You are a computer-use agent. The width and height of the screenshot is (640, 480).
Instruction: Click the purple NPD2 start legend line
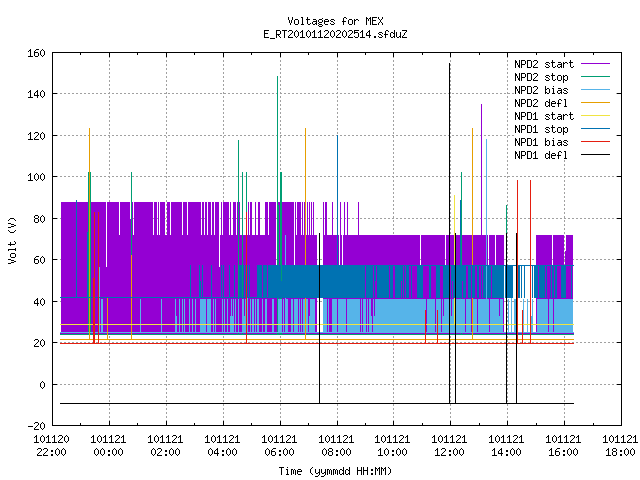(x=595, y=64)
